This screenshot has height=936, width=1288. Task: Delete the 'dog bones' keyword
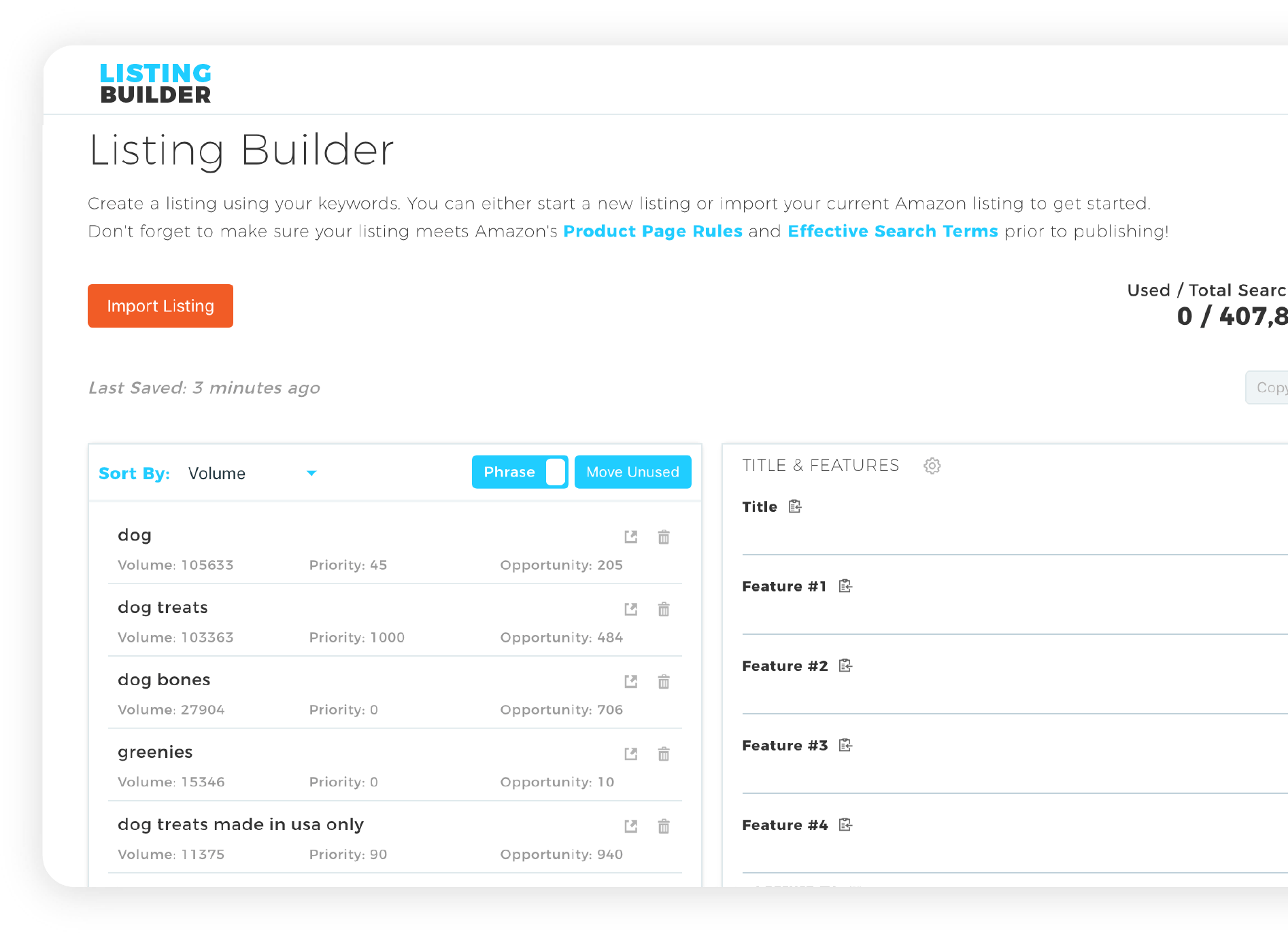pos(664,681)
